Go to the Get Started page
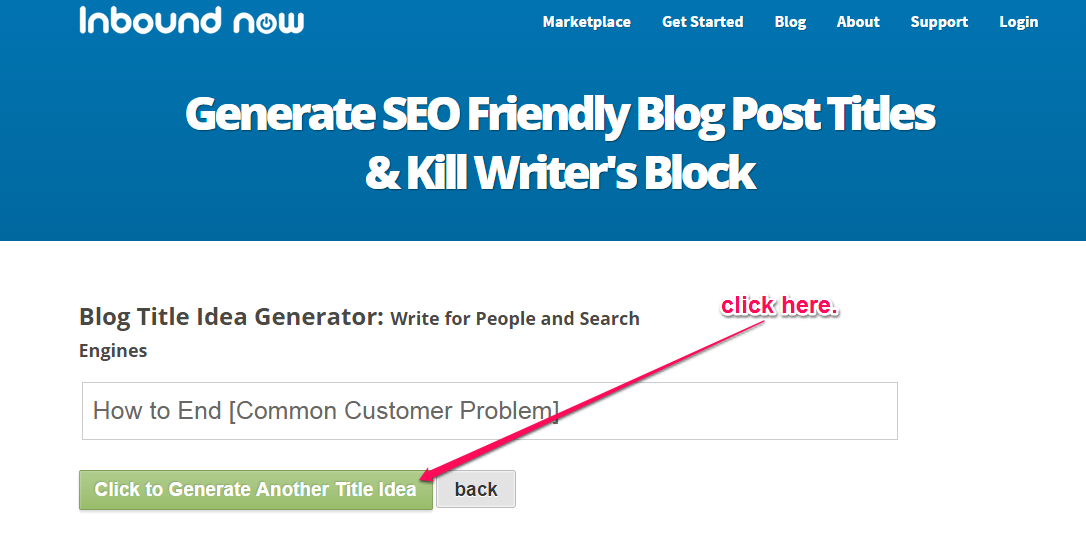 [702, 22]
